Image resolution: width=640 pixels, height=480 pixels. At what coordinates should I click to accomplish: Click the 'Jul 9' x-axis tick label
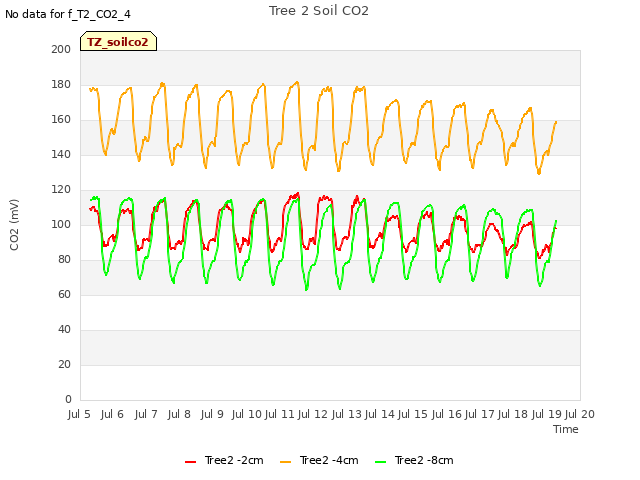pos(212,414)
